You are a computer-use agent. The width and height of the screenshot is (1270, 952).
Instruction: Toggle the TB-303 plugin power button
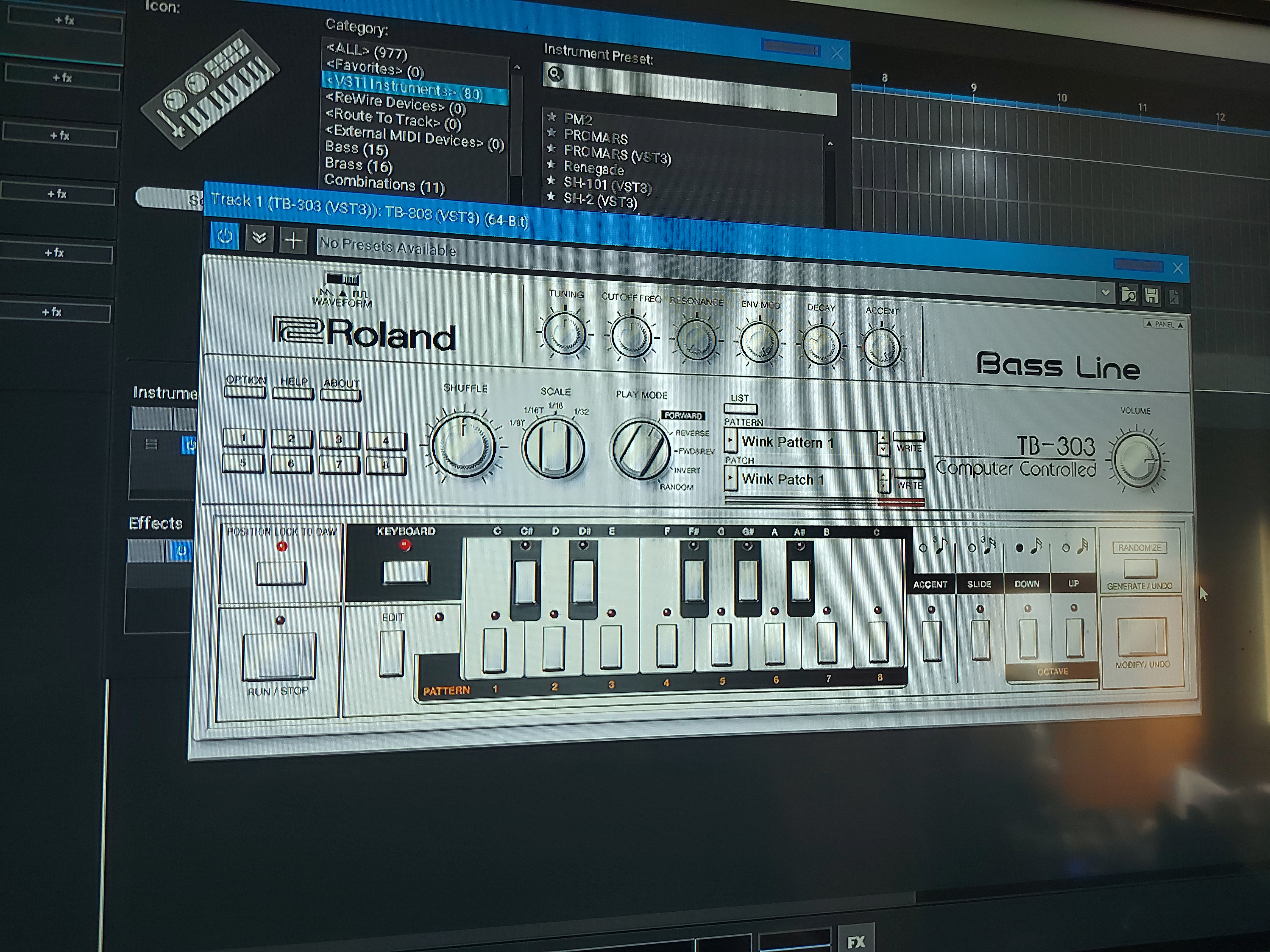tap(224, 236)
